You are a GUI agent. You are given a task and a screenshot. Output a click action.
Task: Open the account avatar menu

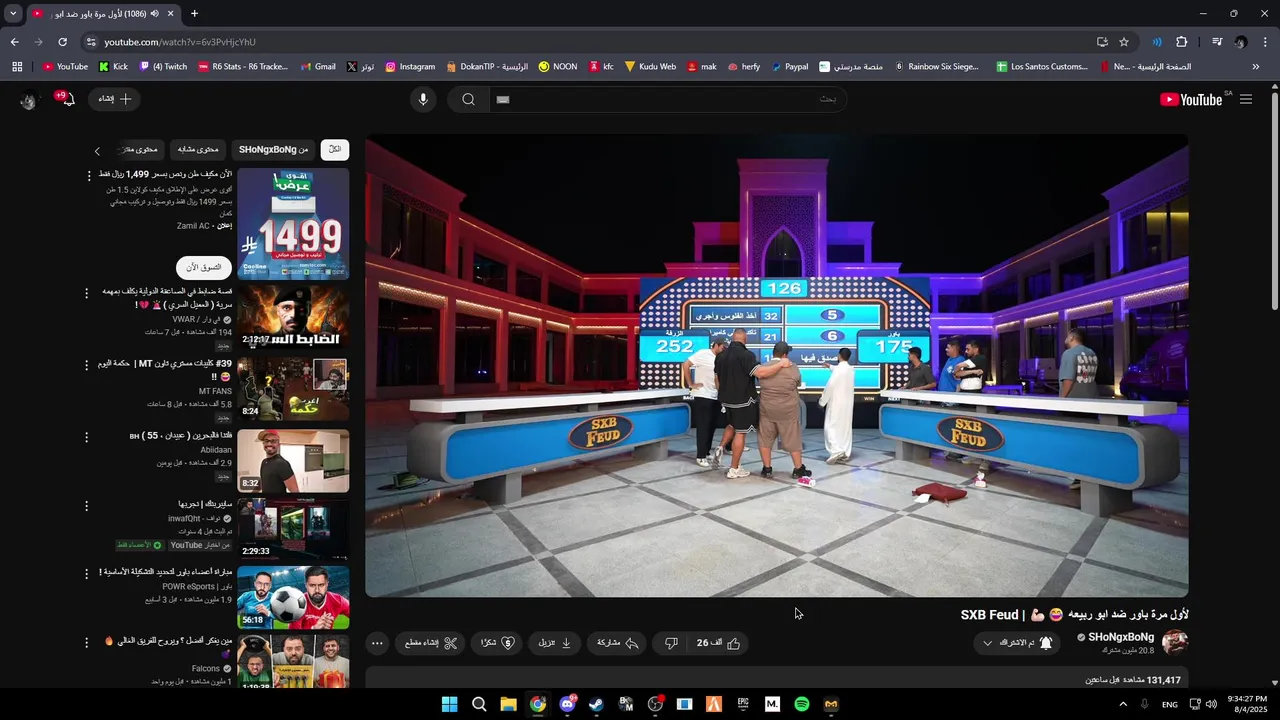[28, 99]
